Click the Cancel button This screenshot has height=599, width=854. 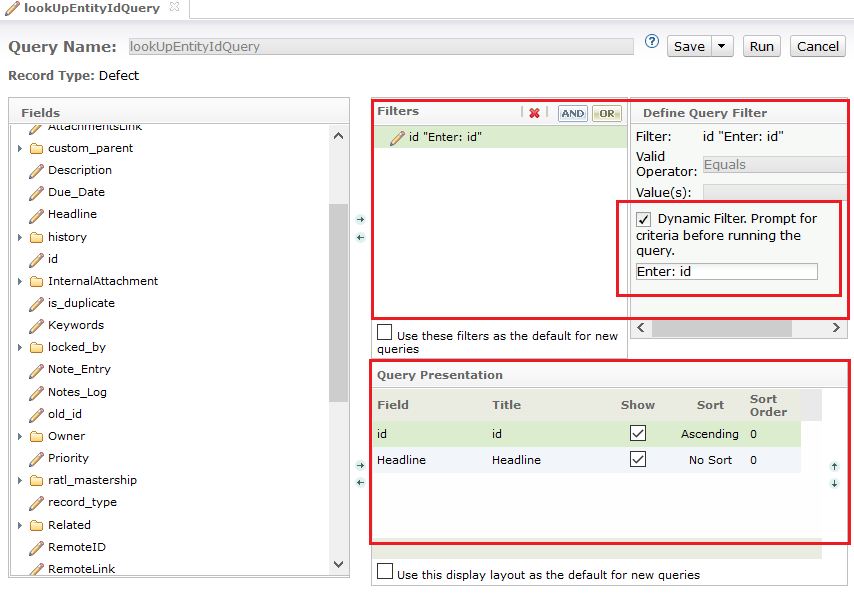[x=818, y=46]
